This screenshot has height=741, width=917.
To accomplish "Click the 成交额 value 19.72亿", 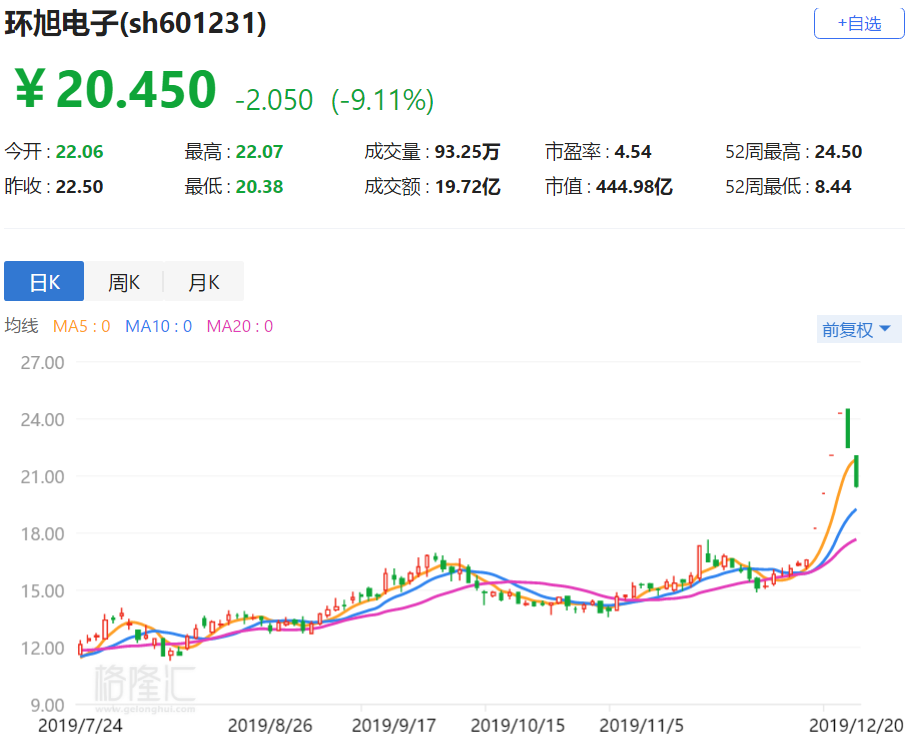I will click(467, 187).
